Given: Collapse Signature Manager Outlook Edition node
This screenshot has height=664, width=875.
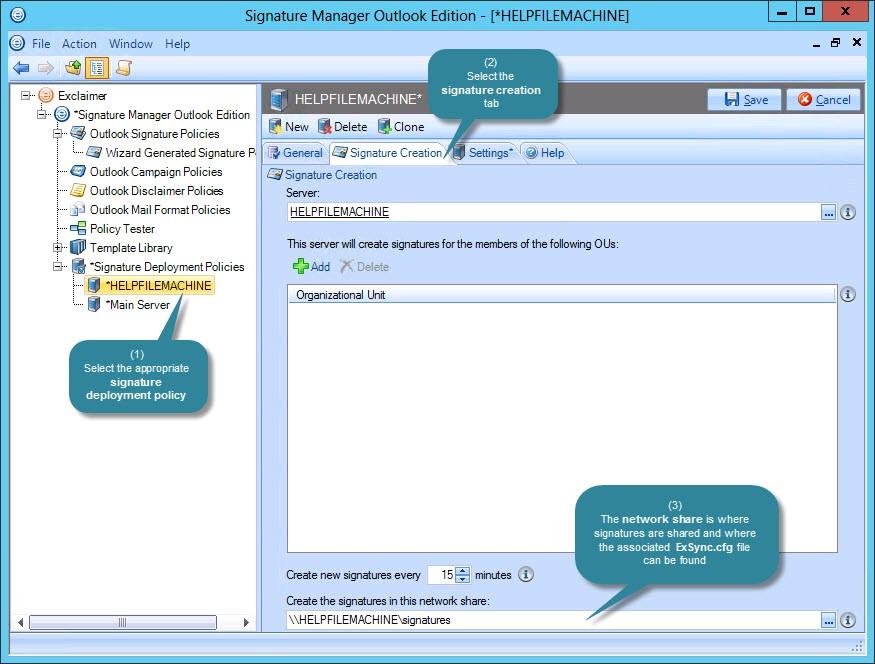Looking at the screenshot, I should [41, 114].
